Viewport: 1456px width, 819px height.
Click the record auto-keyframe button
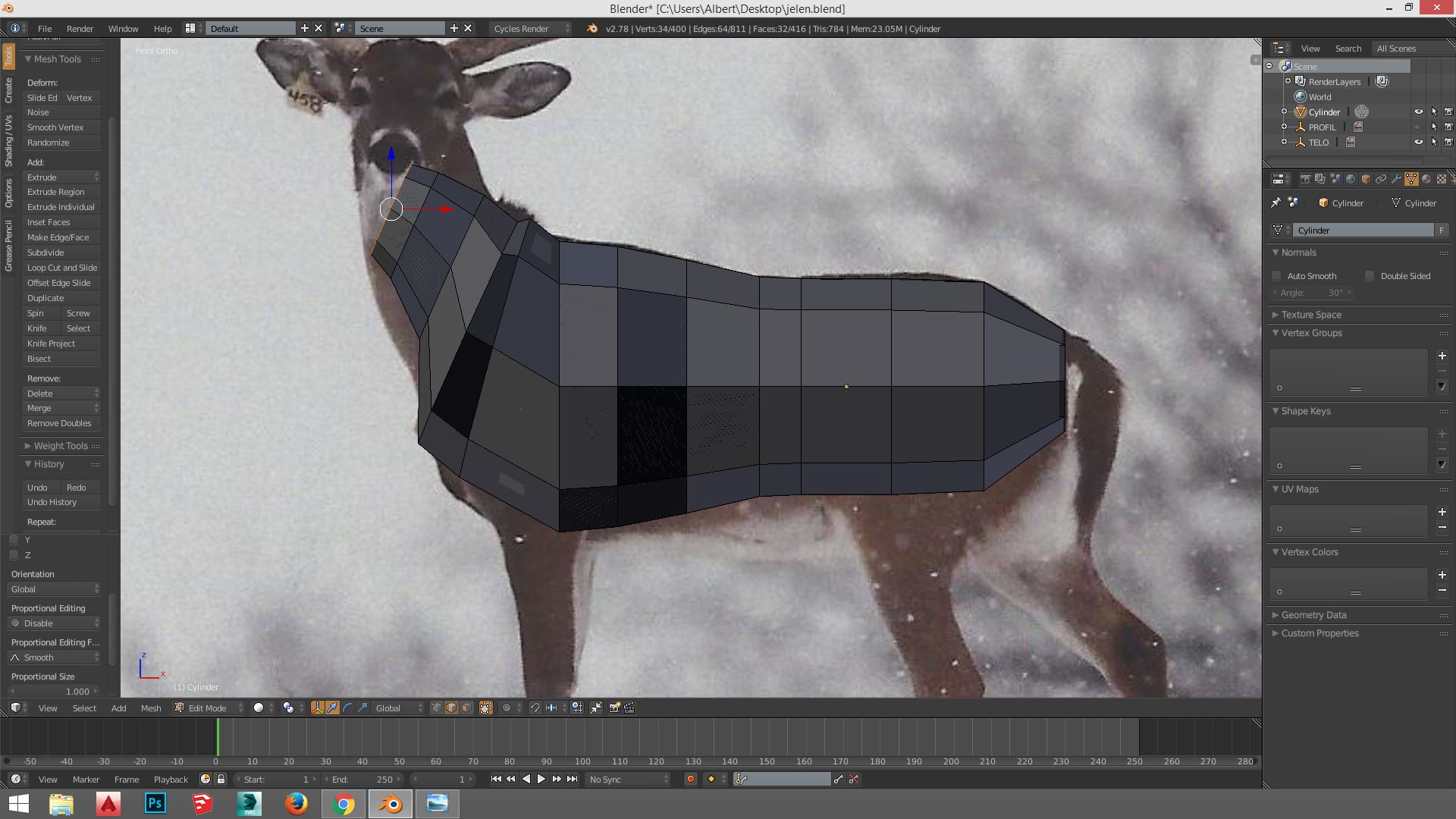690,779
